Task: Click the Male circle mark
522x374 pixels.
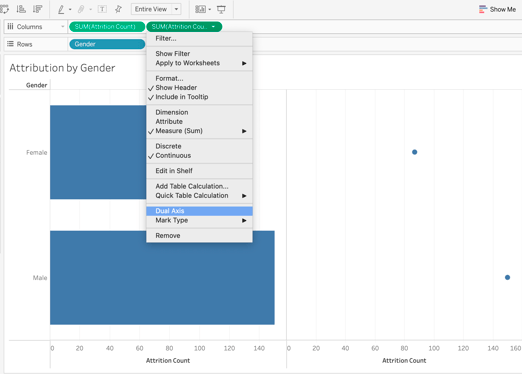Action: point(507,277)
